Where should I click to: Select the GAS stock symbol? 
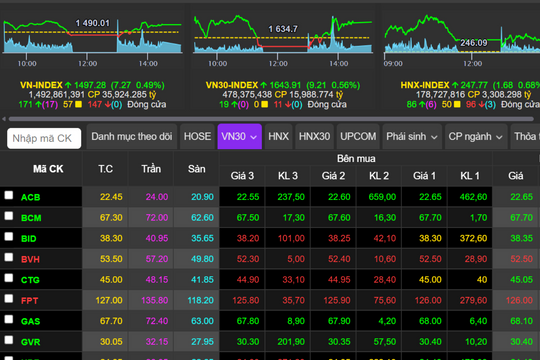(31, 321)
